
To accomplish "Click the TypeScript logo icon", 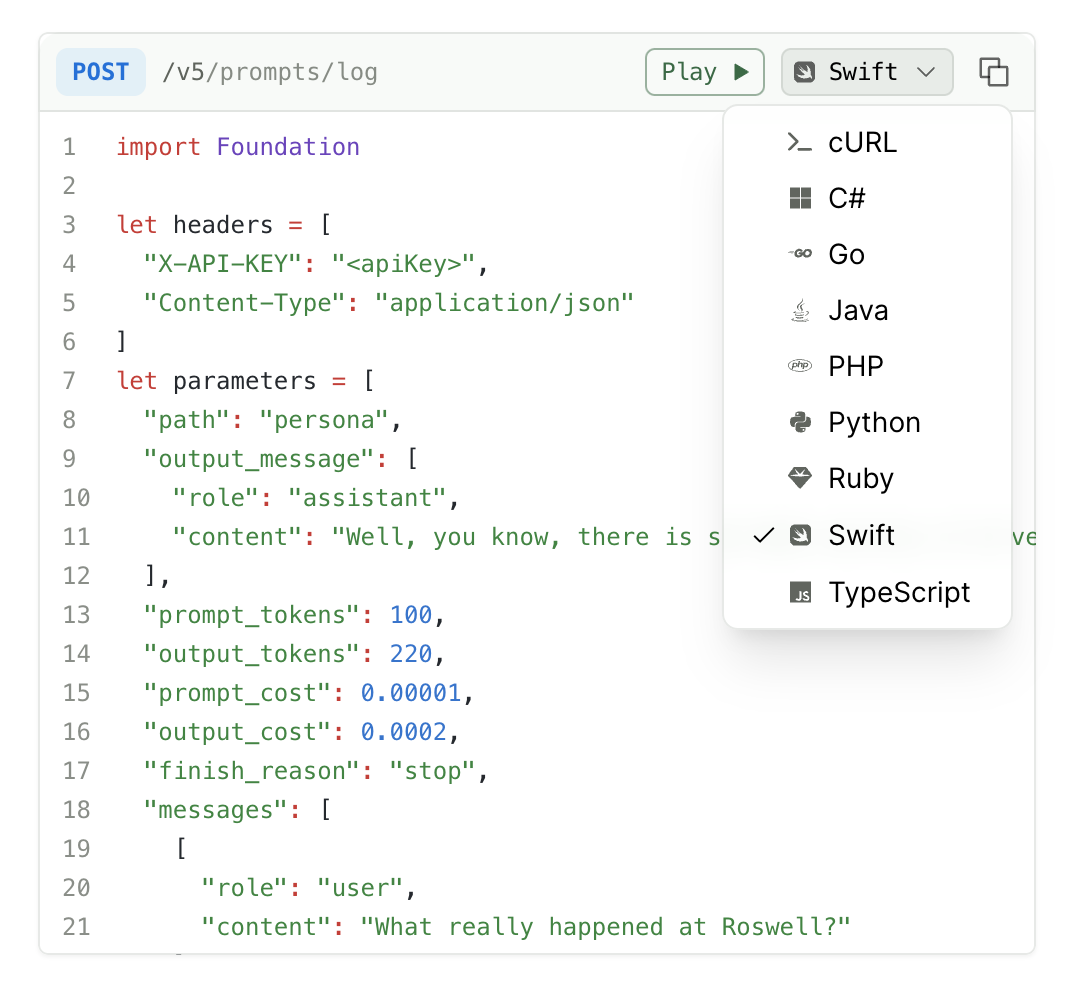I will 800,592.
